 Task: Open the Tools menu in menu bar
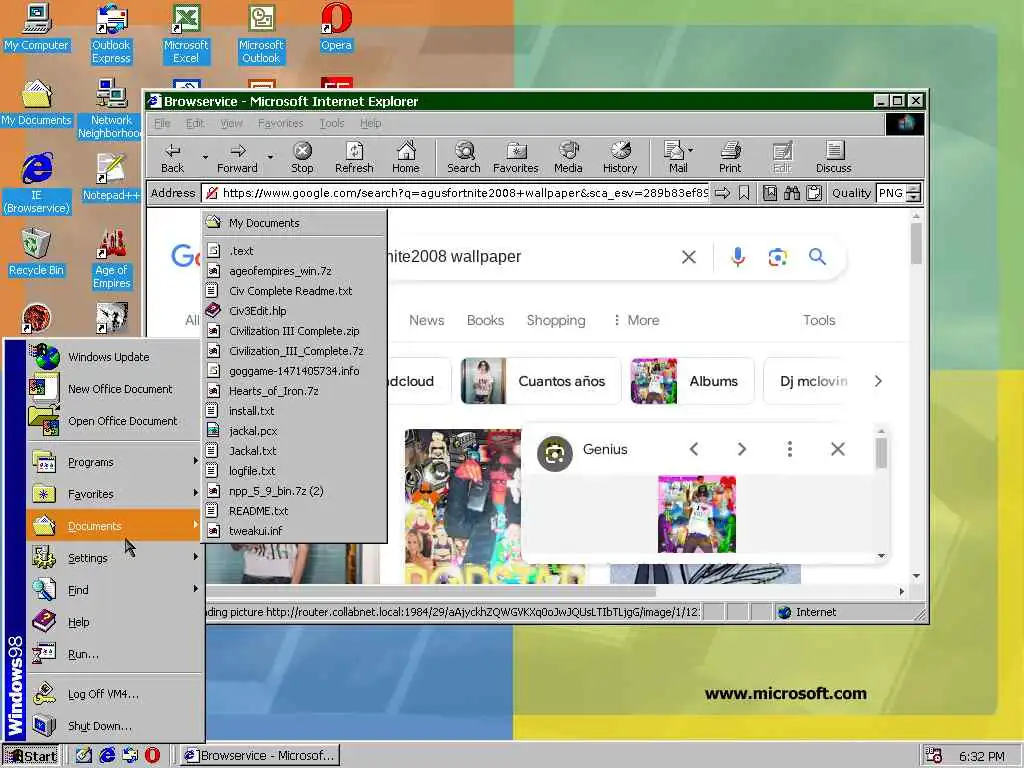pos(332,123)
